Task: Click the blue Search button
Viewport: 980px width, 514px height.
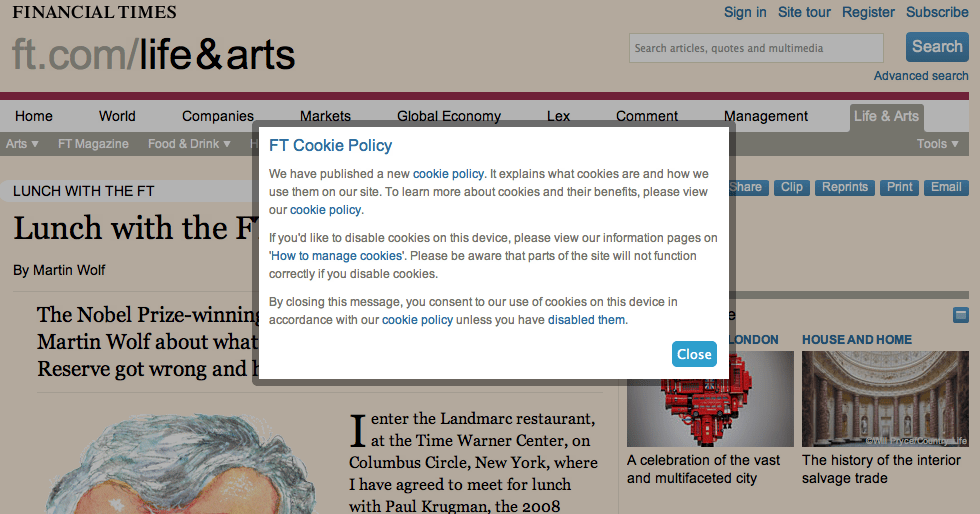Action: click(937, 47)
